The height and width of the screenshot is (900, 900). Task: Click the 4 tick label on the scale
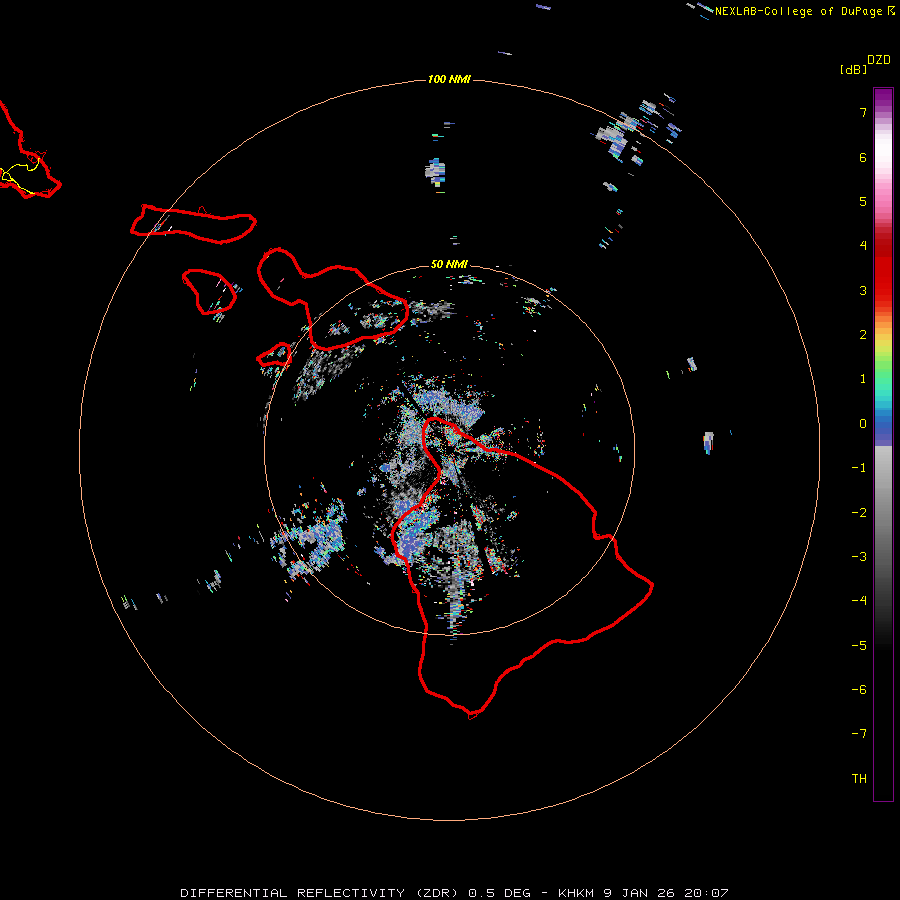pos(863,246)
